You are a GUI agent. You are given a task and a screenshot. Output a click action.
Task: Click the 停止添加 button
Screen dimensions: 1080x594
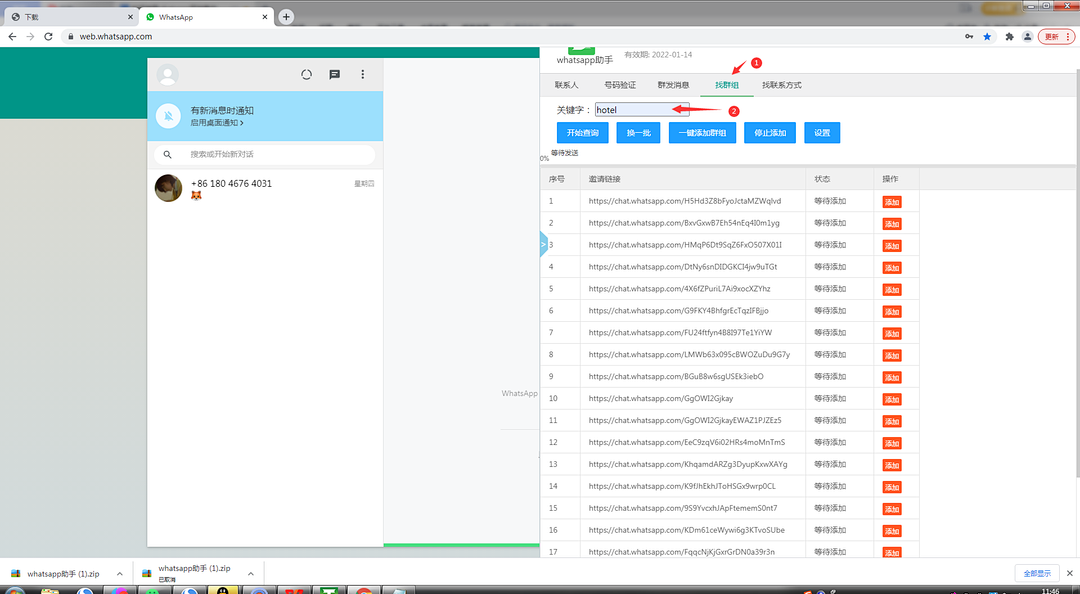click(770, 133)
